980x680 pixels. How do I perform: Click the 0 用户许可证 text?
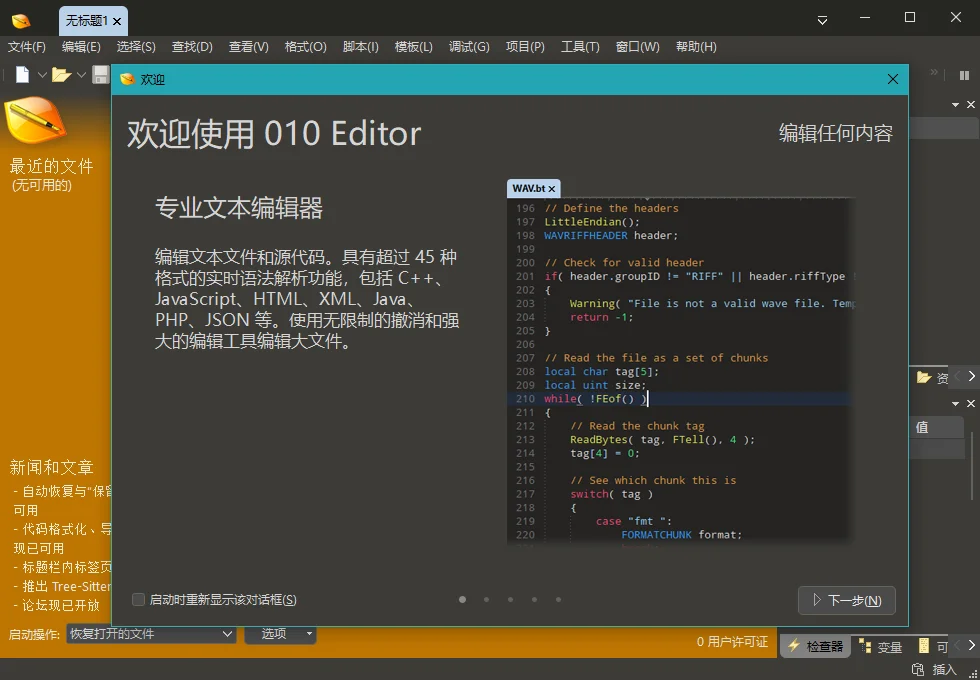click(732, 642)
